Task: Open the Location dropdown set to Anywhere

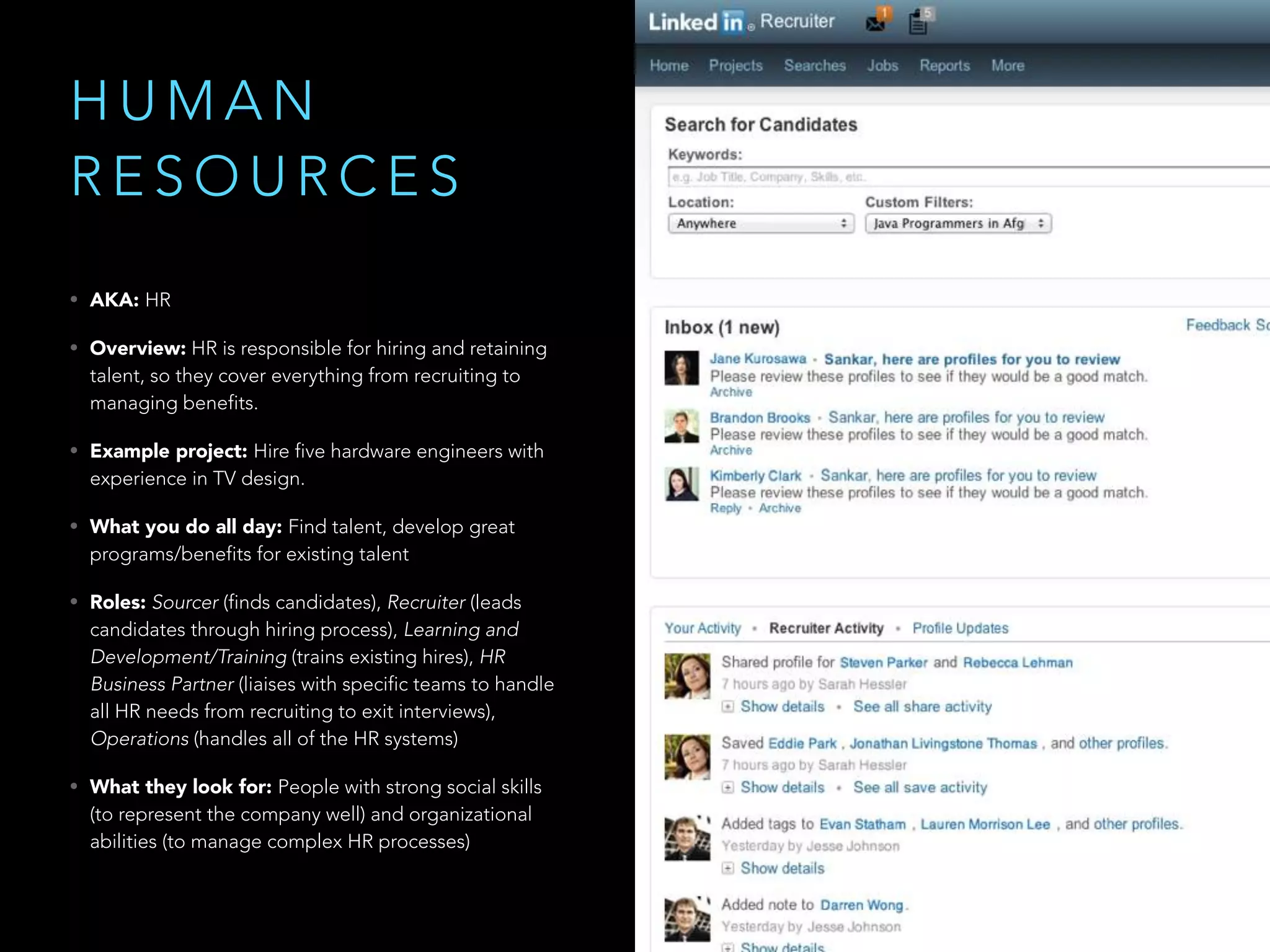Action: click(761, 223)
